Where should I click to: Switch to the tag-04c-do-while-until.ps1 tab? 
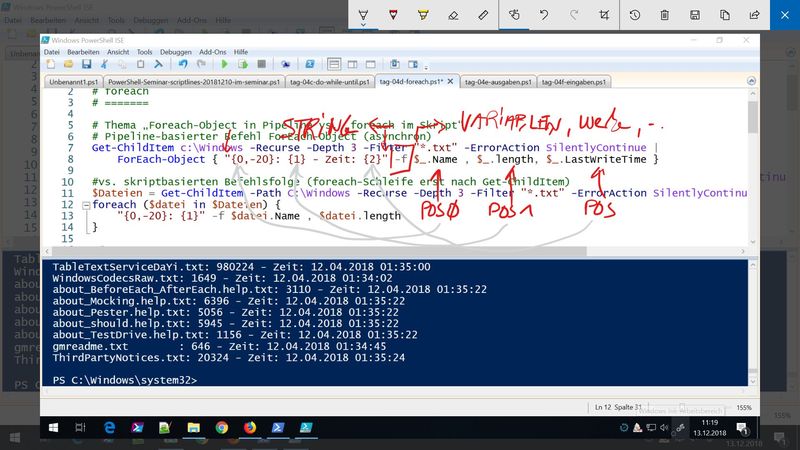click(330, 82)
